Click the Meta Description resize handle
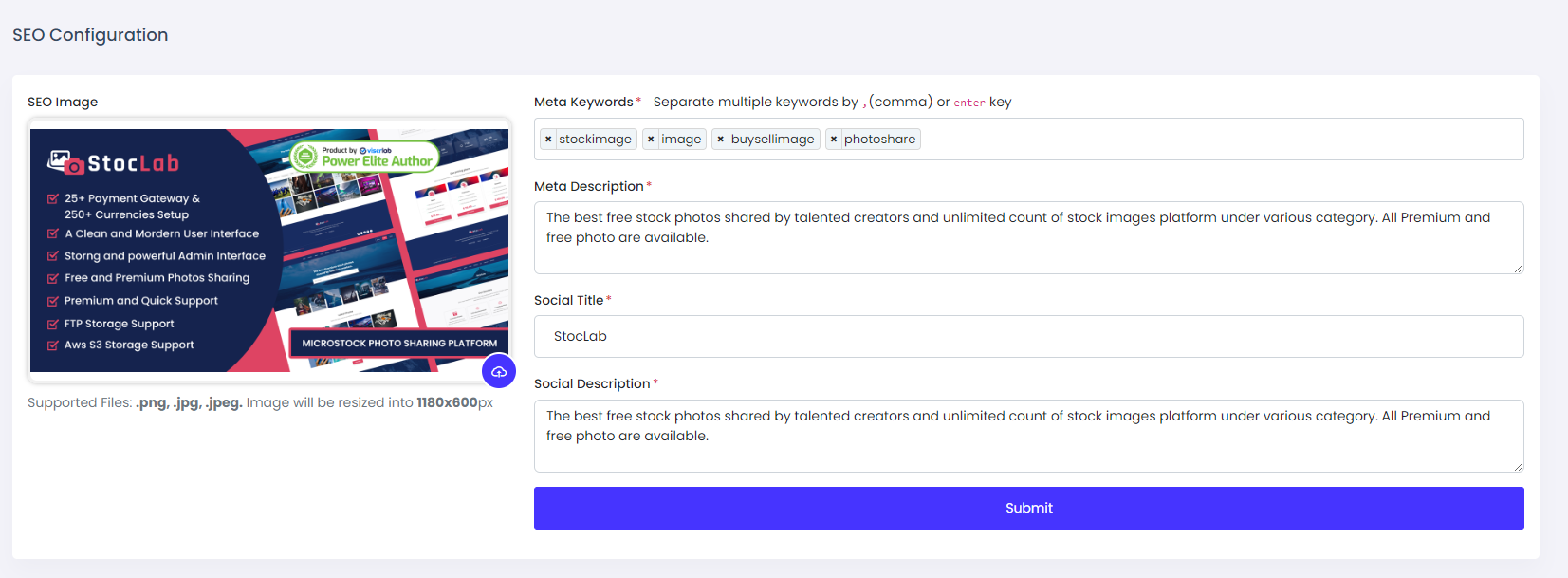Viewport: 1568px width, 578px height. click(1518, 269)
